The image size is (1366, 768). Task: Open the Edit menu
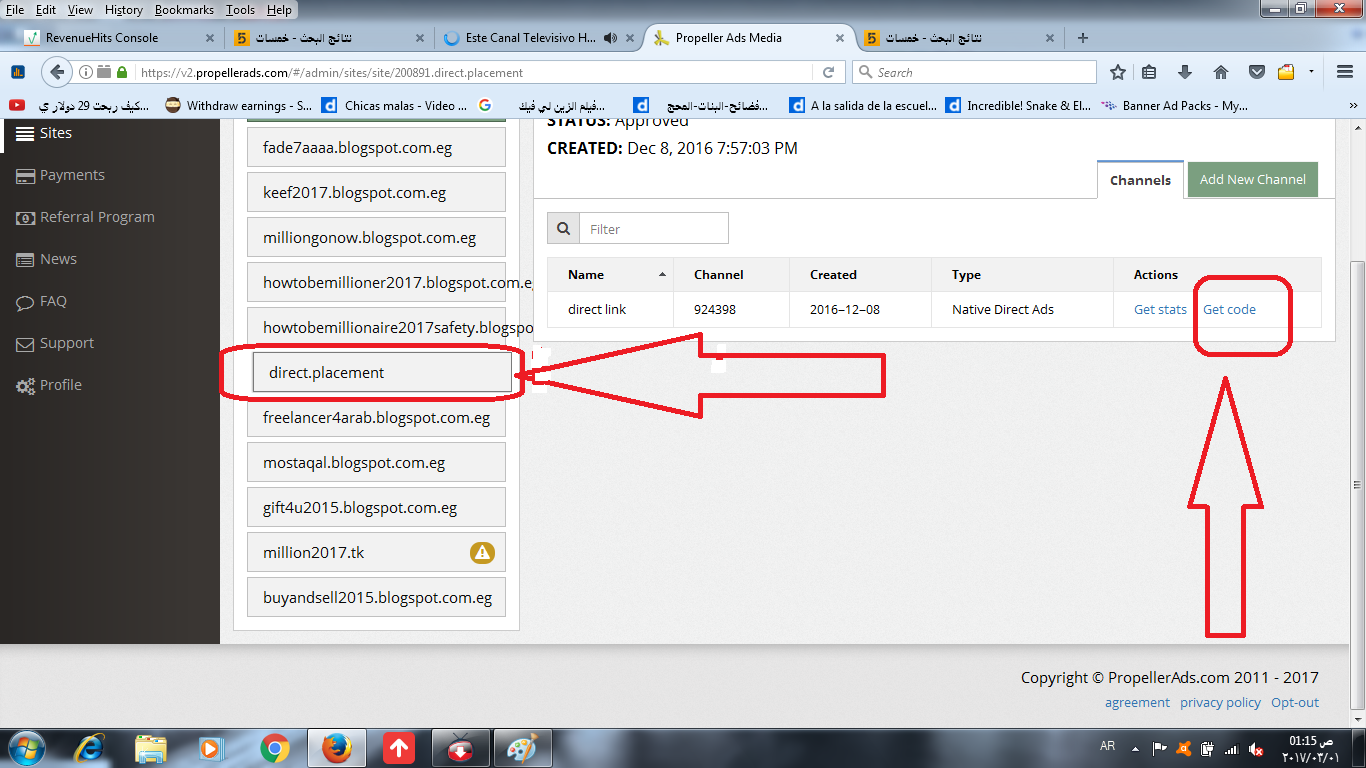pos(46,10)
